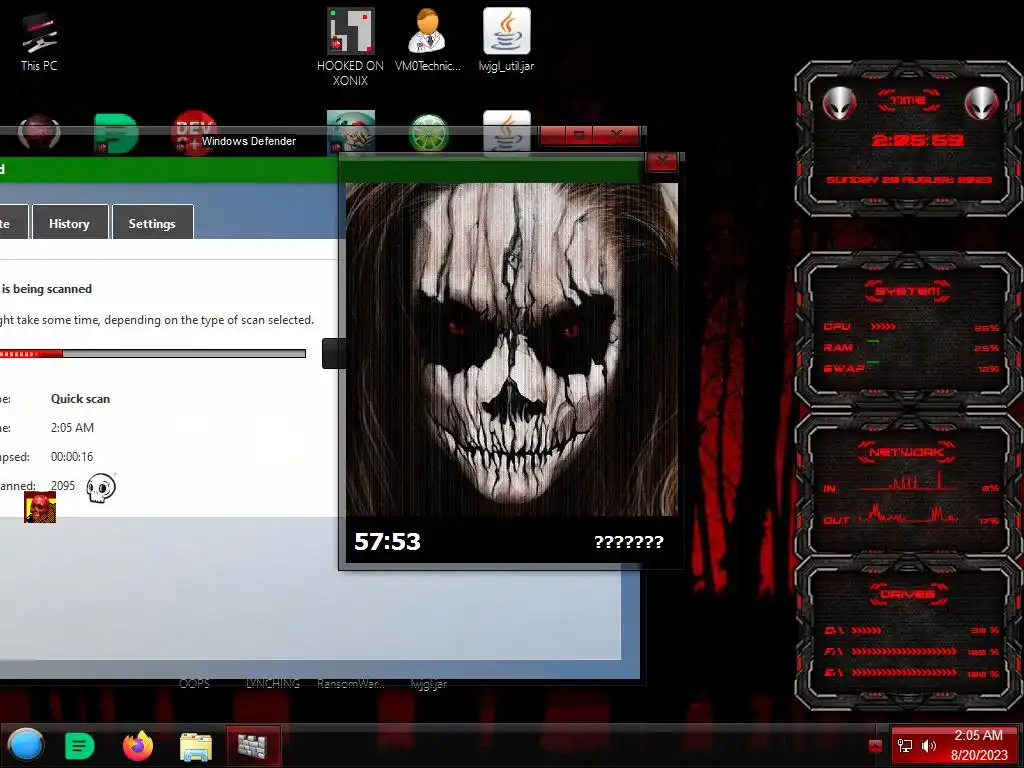1024x768 pixels.
Task: Select the card-game desktop icon behind titlebar
Action: pos(351,132)
